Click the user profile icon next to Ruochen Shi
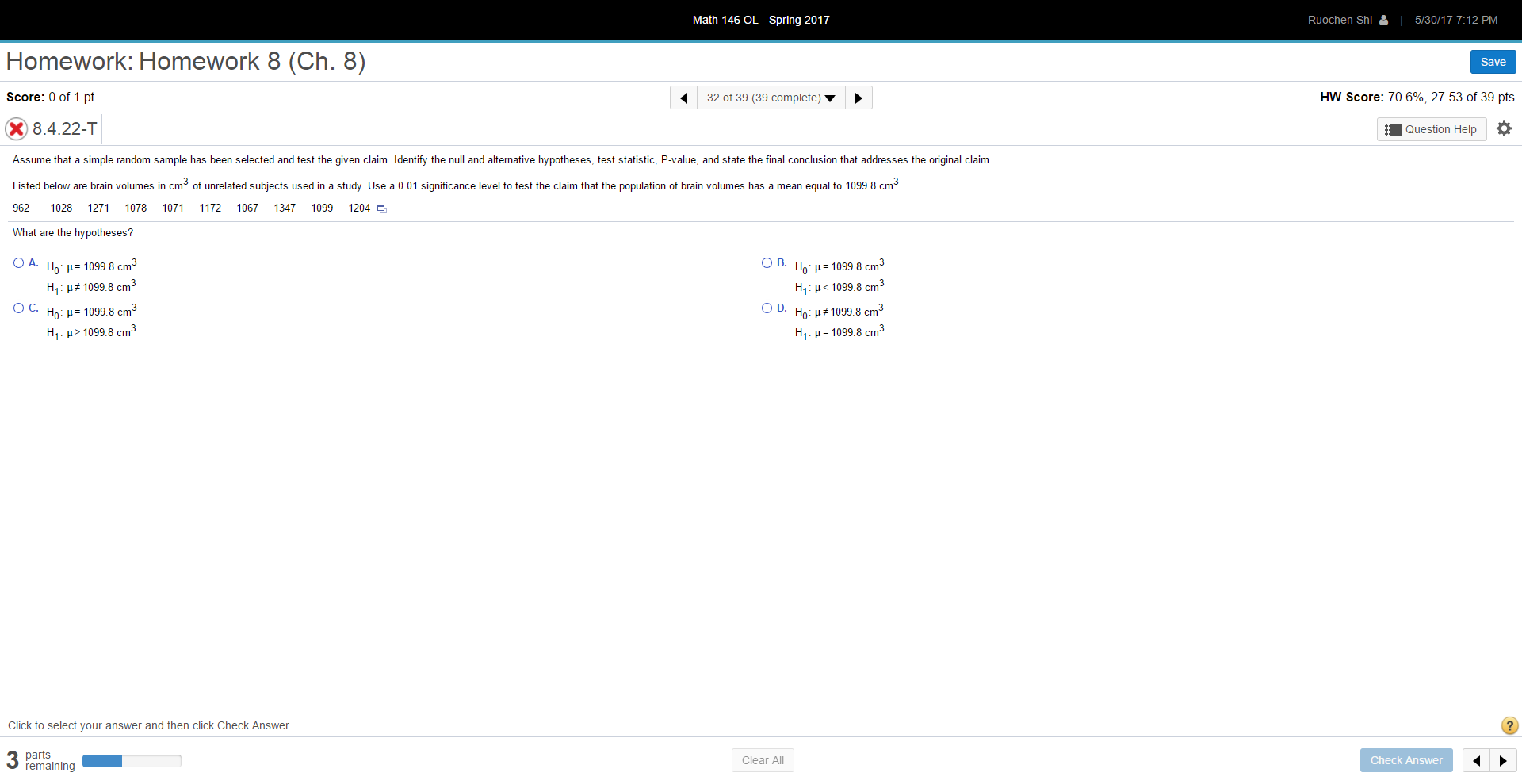 pos(1383,20)
